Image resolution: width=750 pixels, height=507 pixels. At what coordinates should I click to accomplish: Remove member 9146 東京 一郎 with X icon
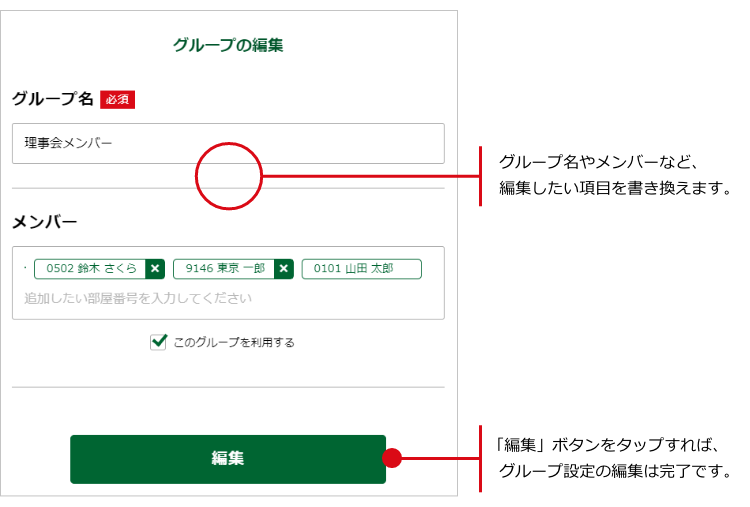[284, 269]
